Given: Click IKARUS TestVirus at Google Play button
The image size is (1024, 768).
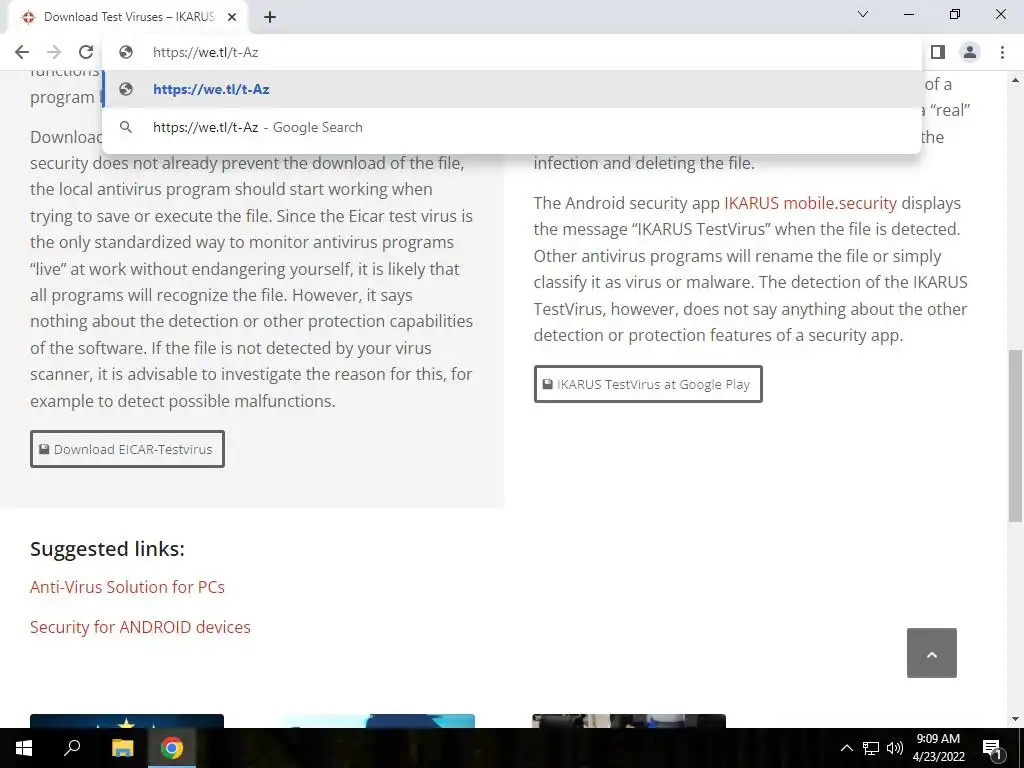Looking at the screenshot, I should tap(648, 384).
